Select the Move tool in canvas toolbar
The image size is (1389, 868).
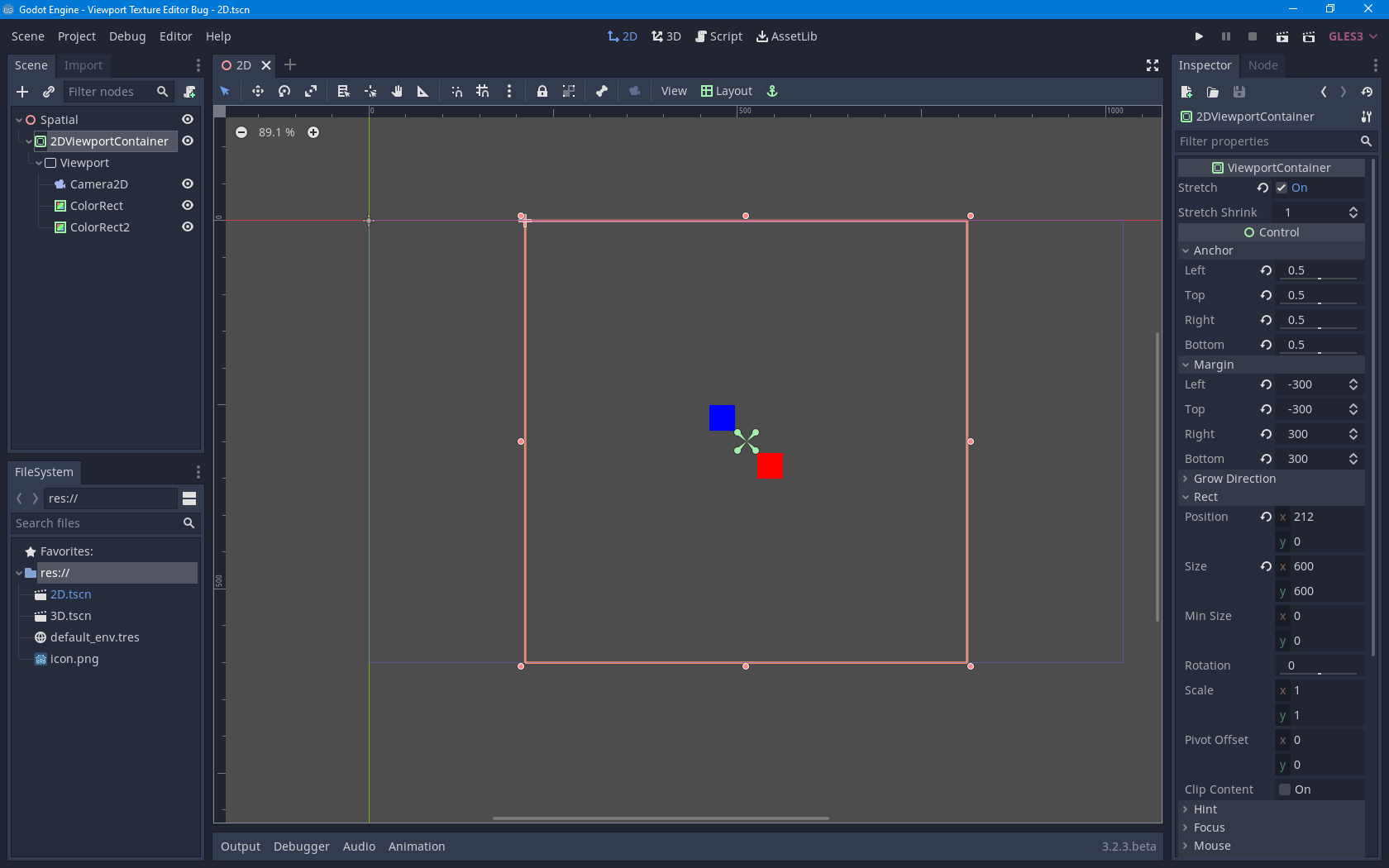pyautogui.click(x=257, y=91)
